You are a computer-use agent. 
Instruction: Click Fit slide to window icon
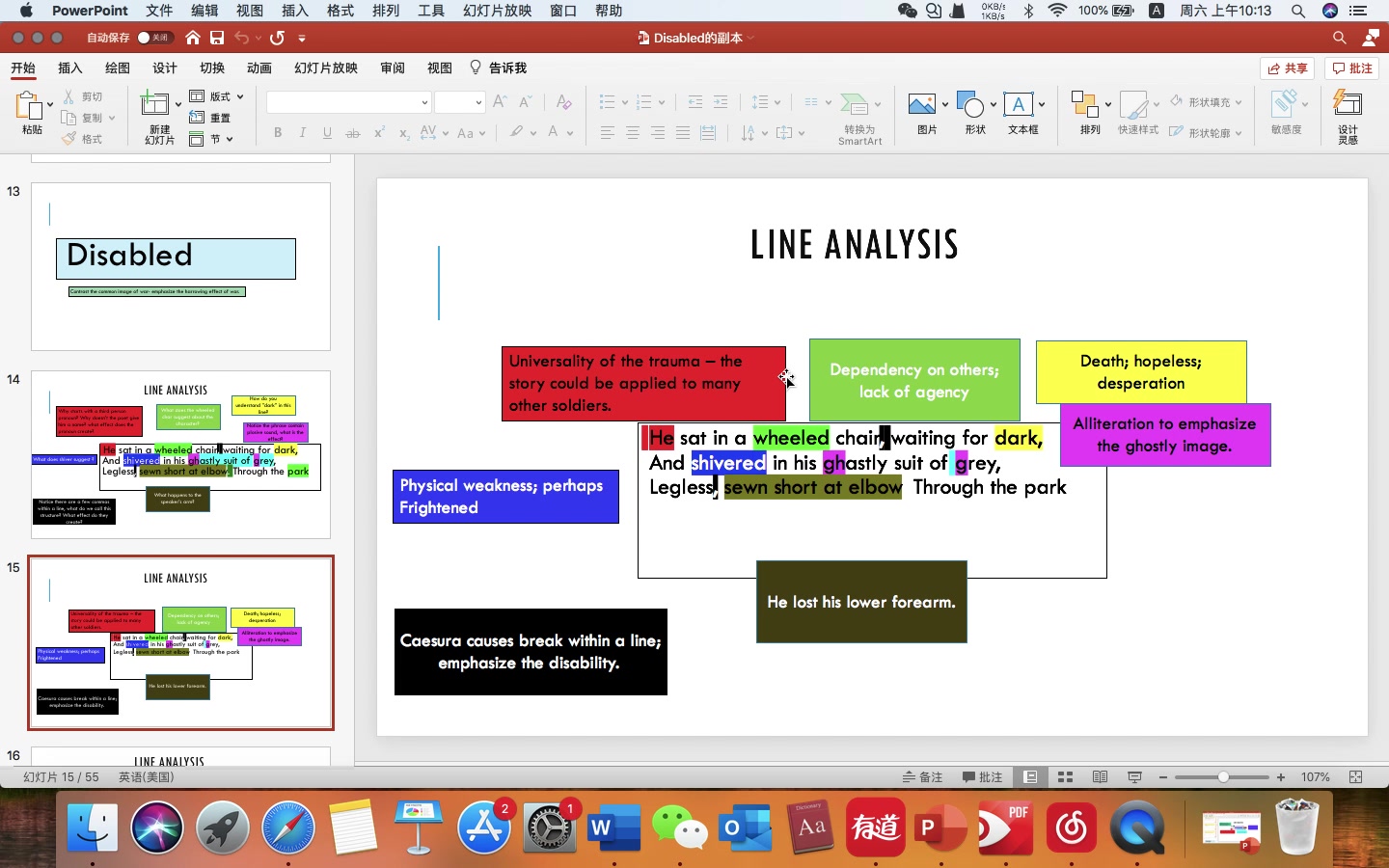1355,776
